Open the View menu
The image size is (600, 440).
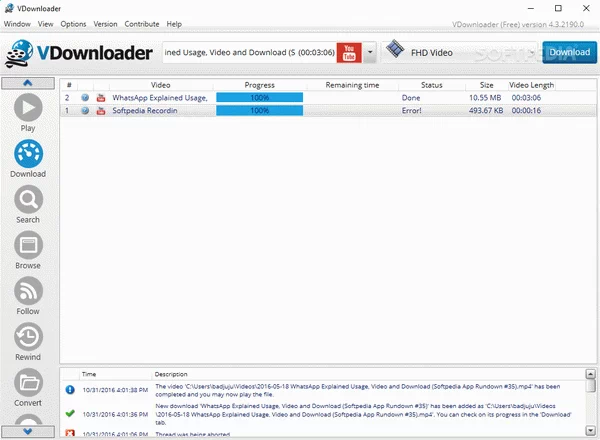(x=46, y=24)
